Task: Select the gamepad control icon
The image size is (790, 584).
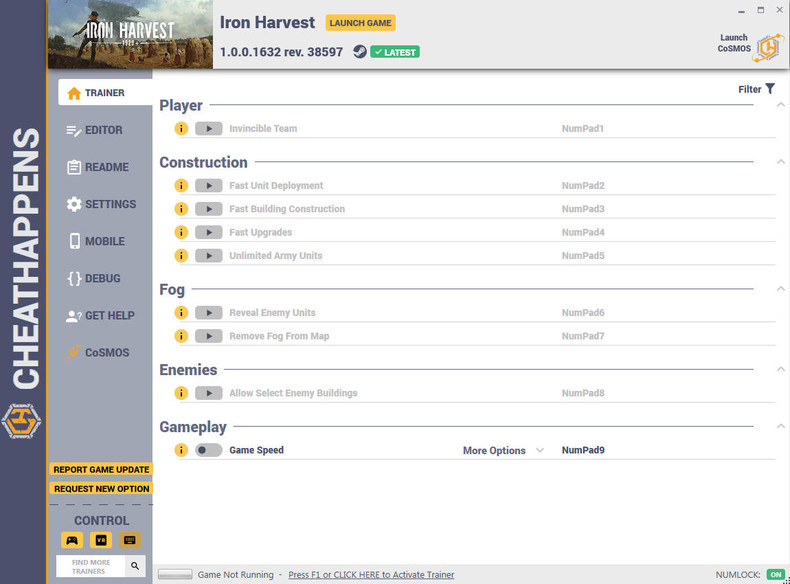Action: click(x=72, y=540)
